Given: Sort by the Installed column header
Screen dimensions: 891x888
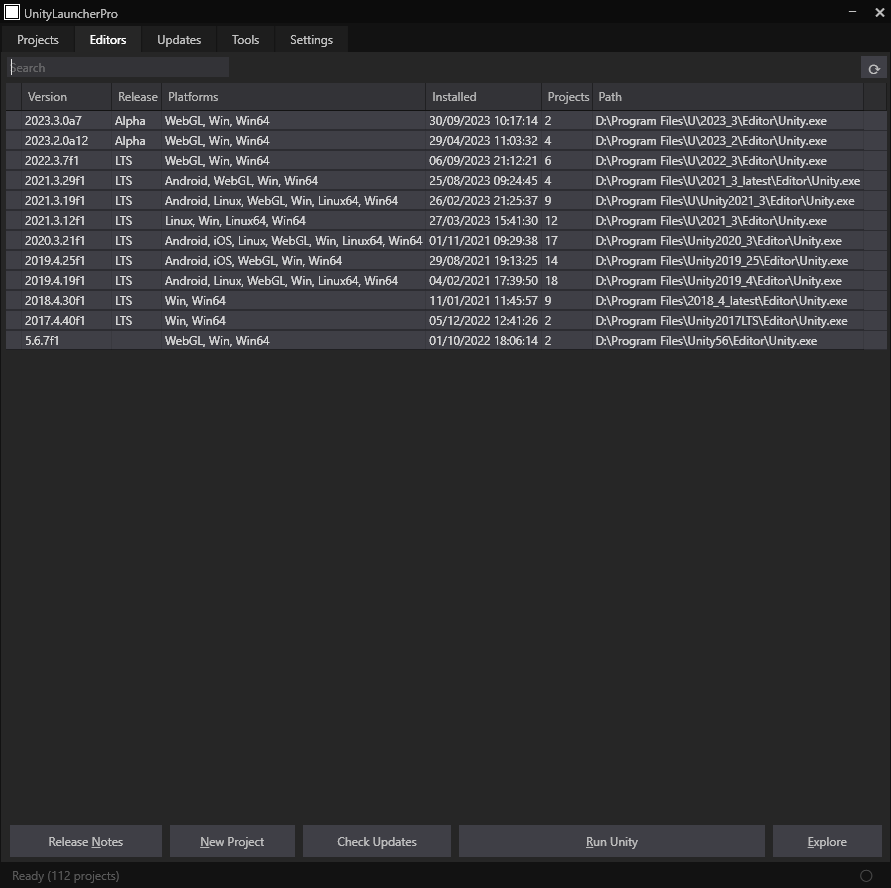Looking at the screenshot, I should 484,97.
